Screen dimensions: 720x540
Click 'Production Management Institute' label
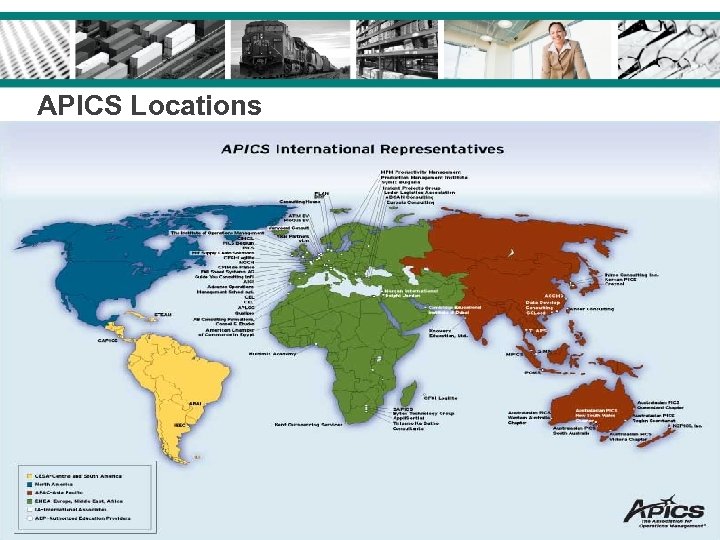click(424, 177)
